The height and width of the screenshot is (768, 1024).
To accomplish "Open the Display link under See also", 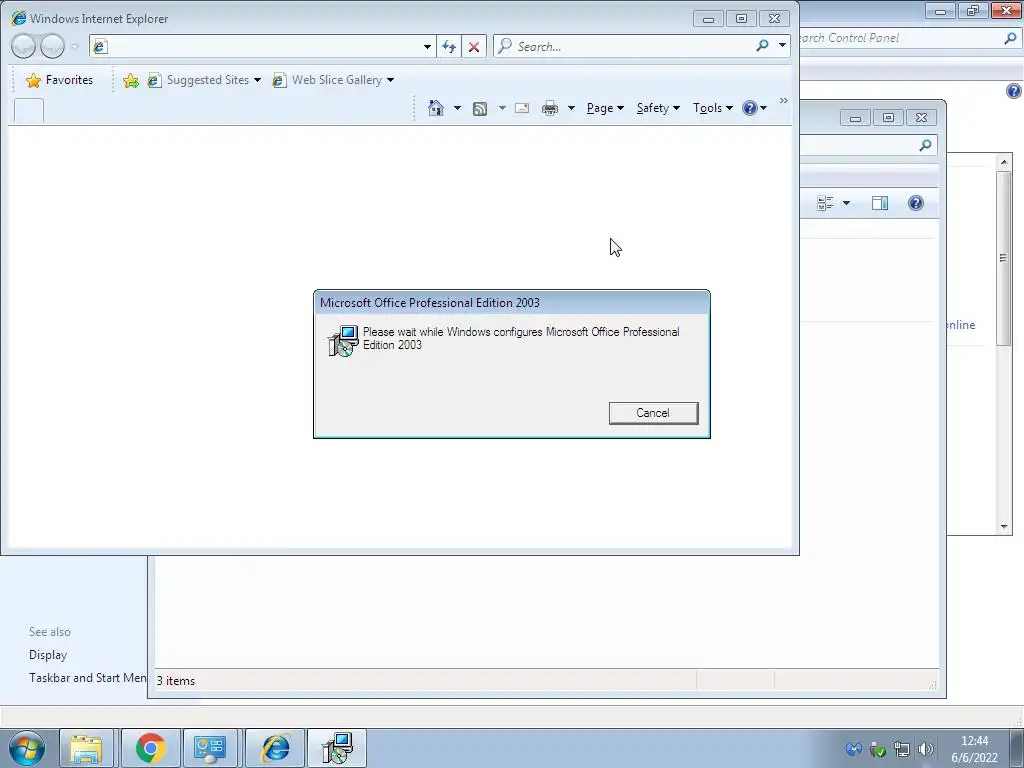I will coord(48,655).
